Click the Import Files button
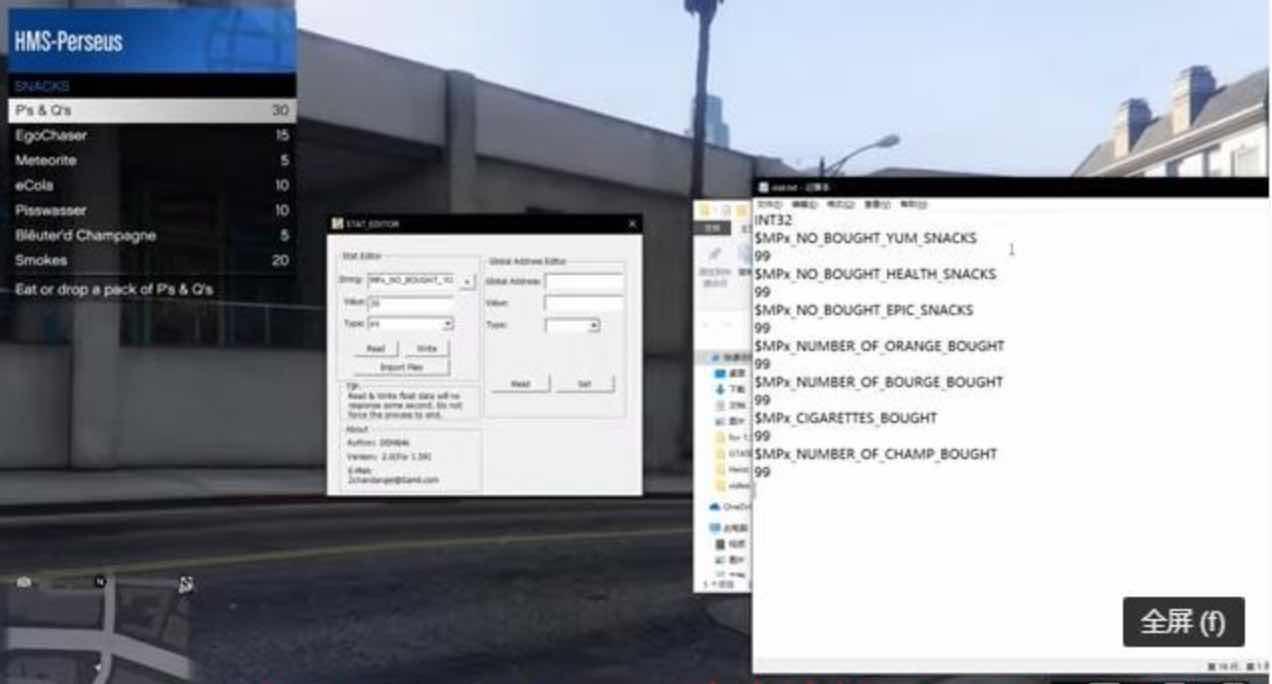Image resolution: width=1272 pixels, height=684 pixels. pyautogui.click(x=401, y=368)
